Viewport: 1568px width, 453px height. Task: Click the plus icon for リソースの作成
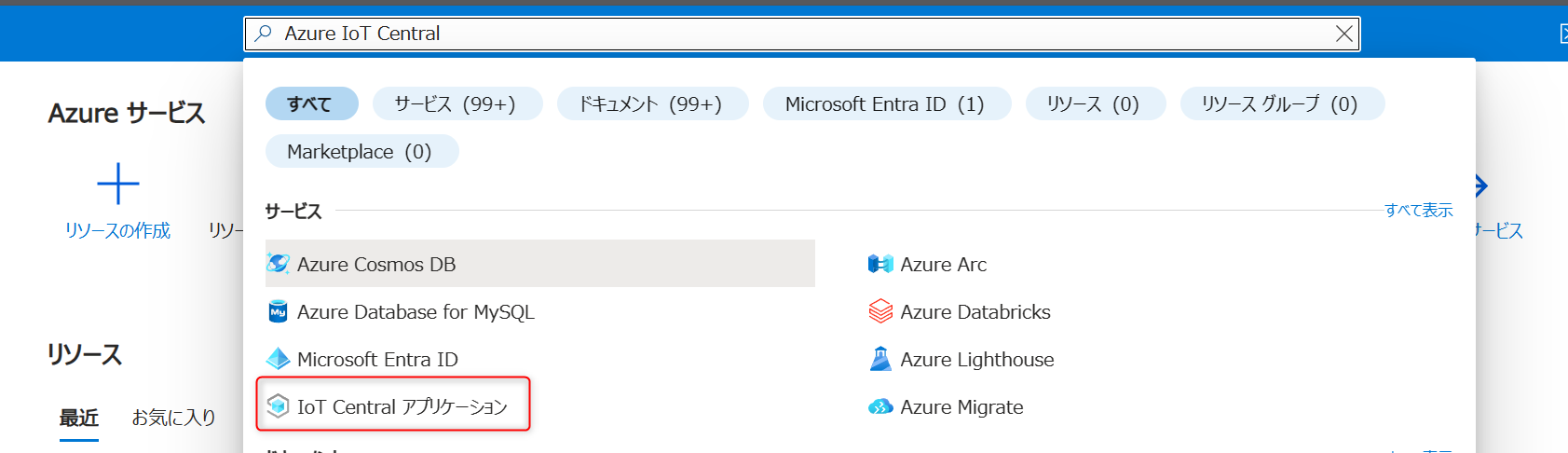[x=118, y=184]
